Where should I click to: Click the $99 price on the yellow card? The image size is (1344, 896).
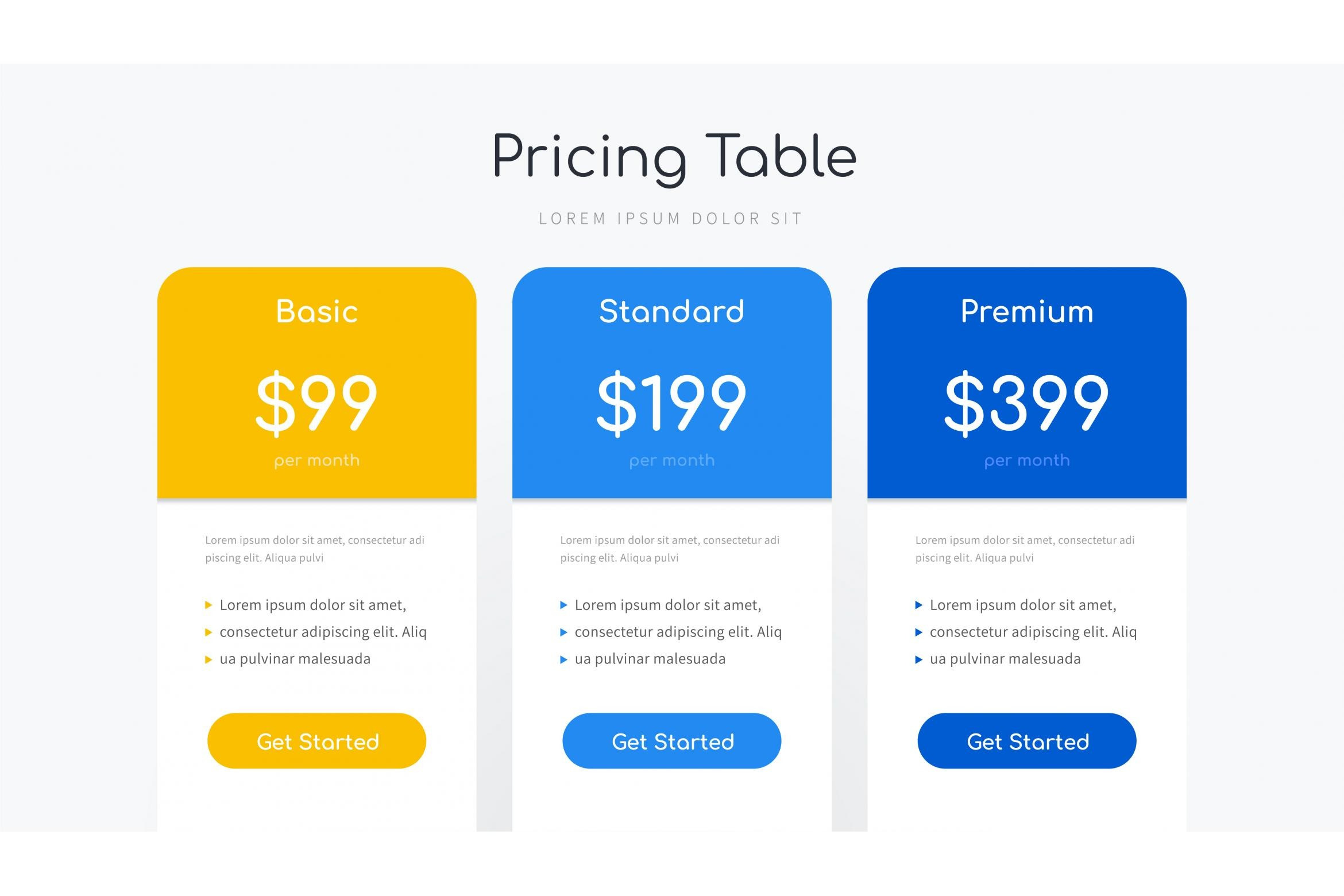tap(316, 401)
